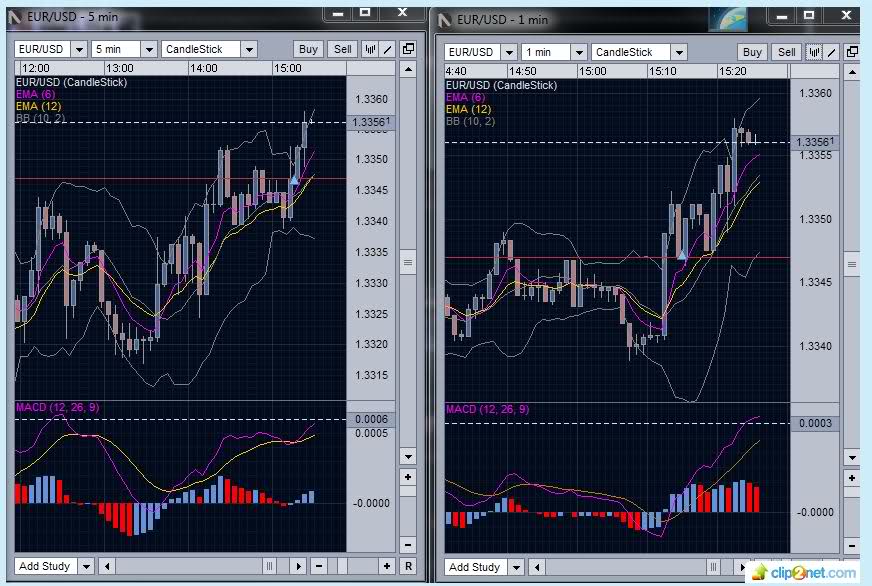
Task: Click EMA (12) label in 1 min chart
Action: [x=469, y=109]
